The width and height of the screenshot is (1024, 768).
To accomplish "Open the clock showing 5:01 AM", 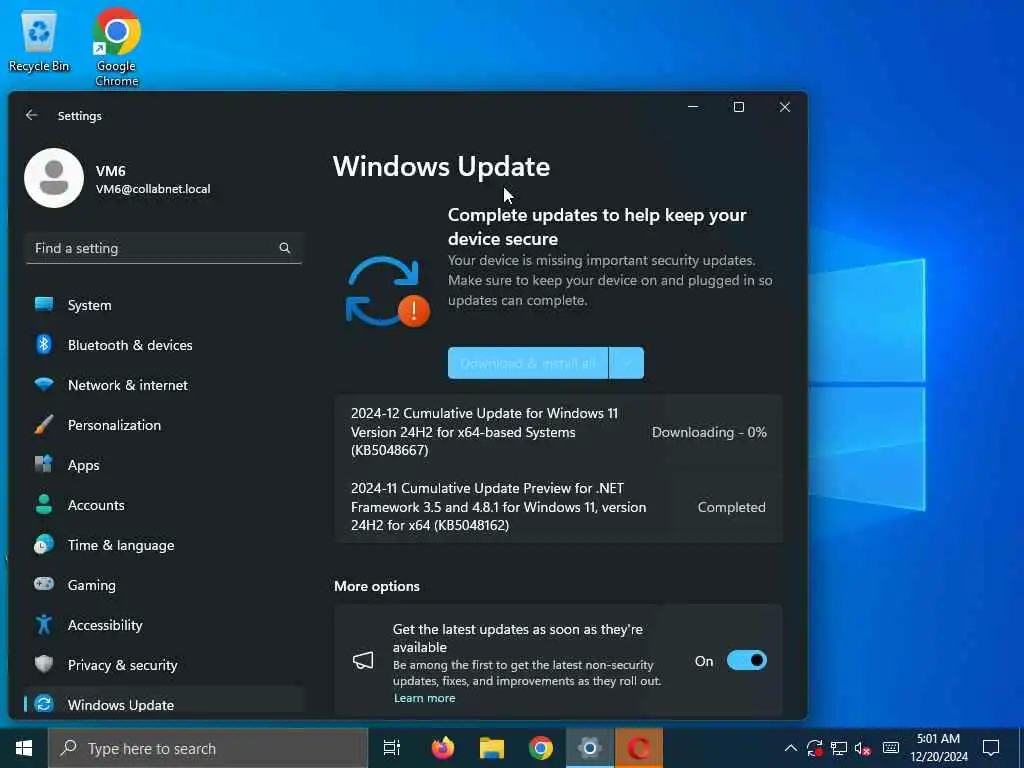I will 938,748.
